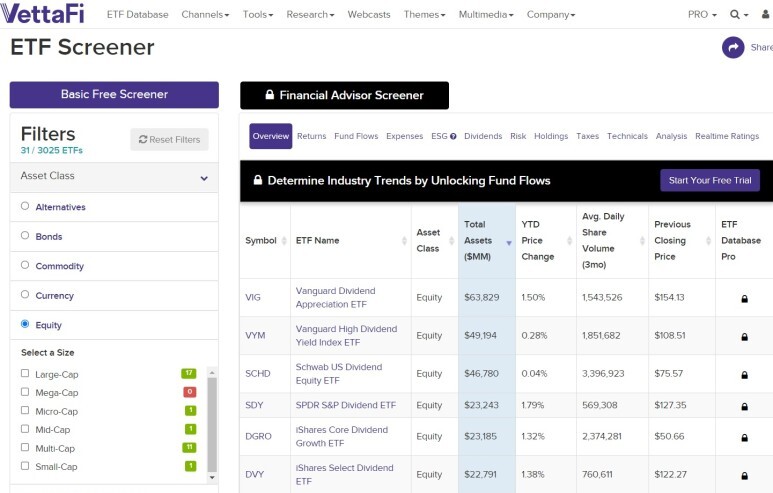
Task: Switch to the Holdings tab
Action: (551, 136)
